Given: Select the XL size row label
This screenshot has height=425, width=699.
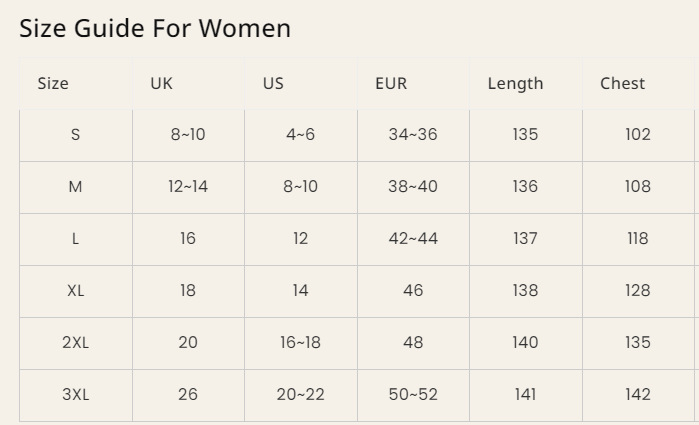Looking at the screenshot, I should (x=76, y=291).
